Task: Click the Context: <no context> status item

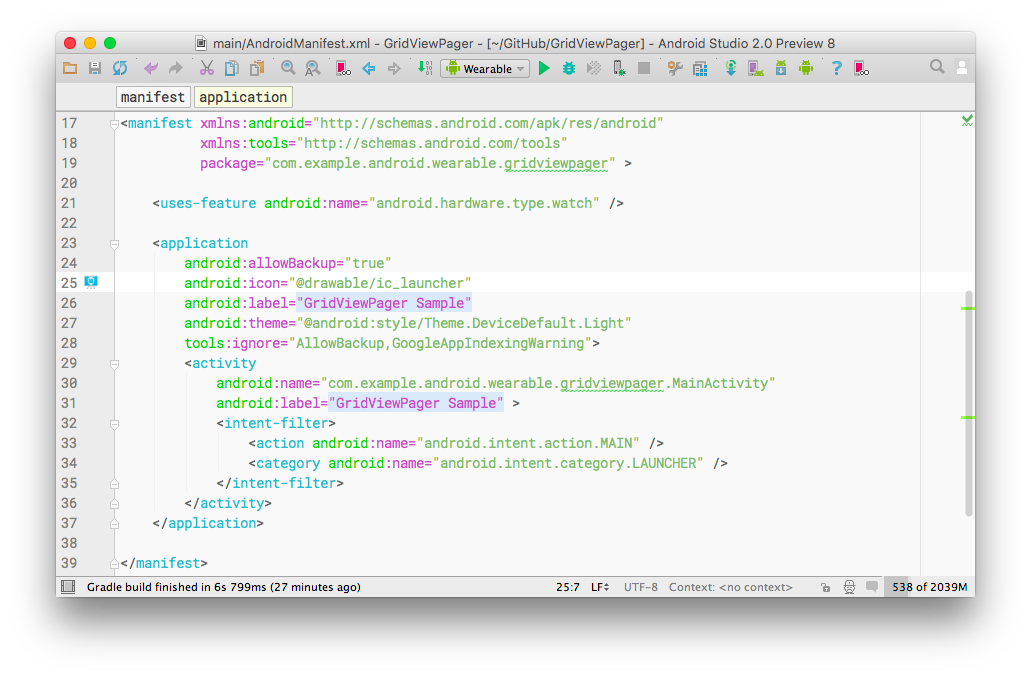Action: tap(731, 587)
